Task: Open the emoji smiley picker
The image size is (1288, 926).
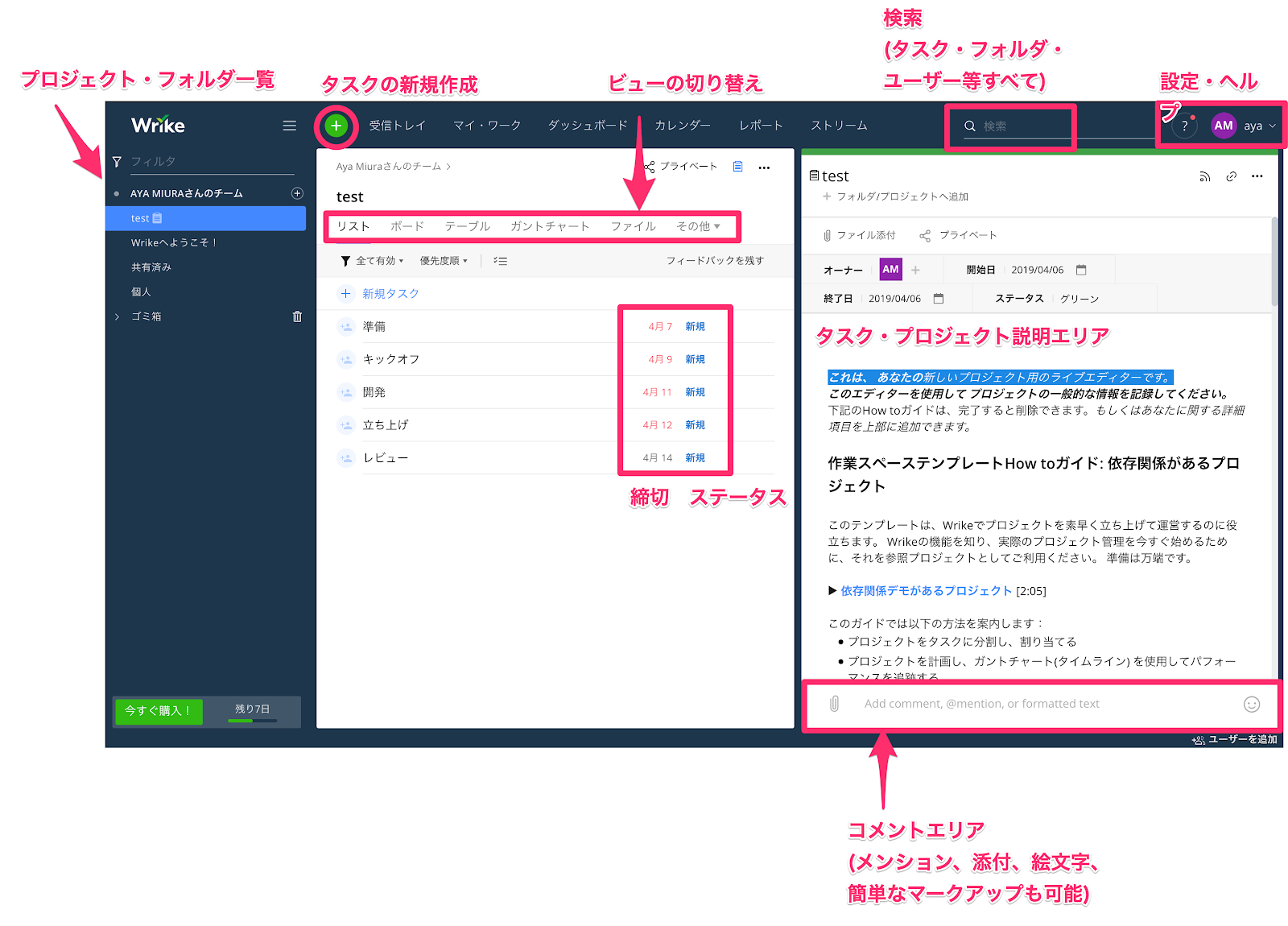Action: pyautogui.click(x=1252, y=705)
